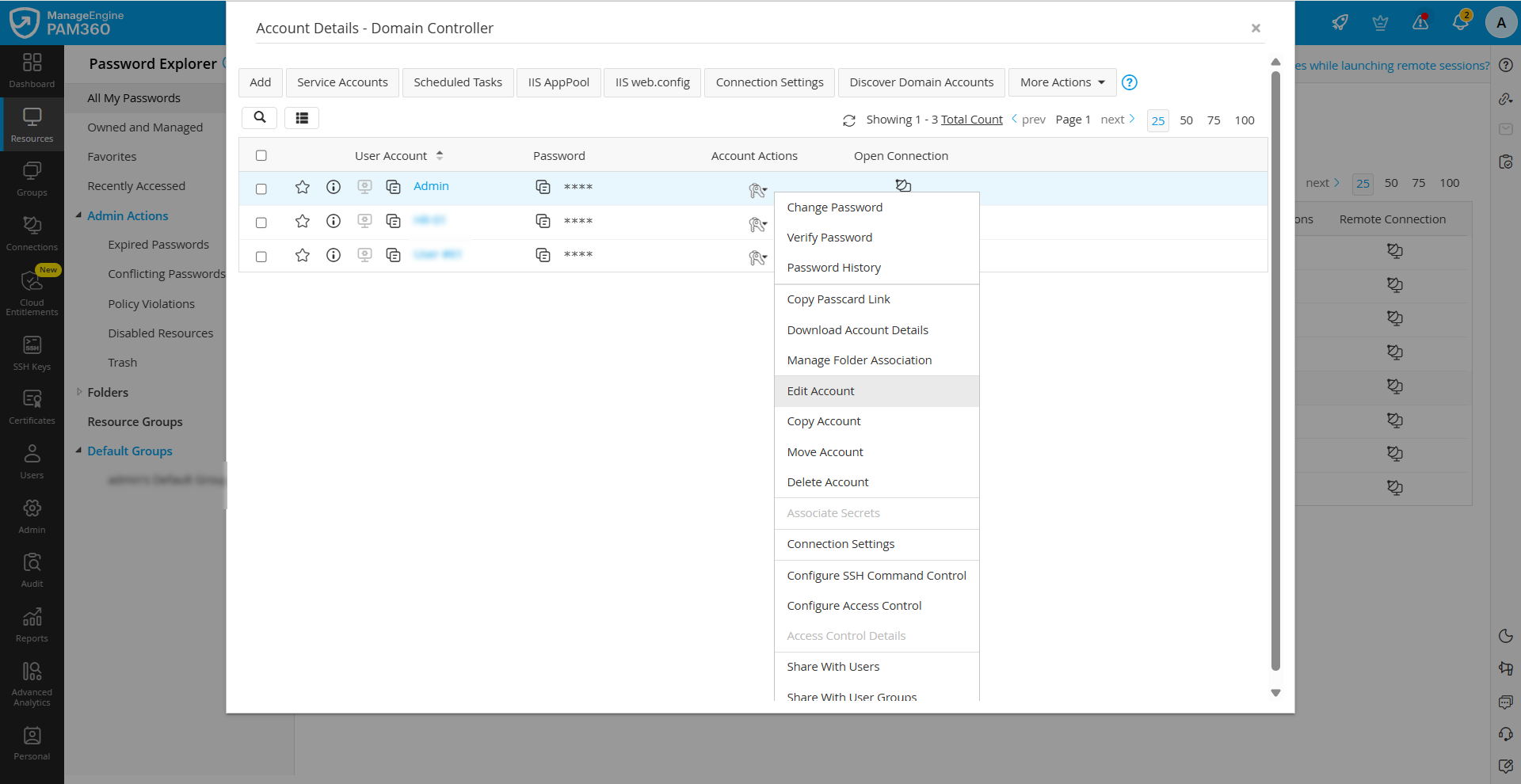Open Total Count link near pagination
Viewport: 1521px width, 784px height.
point(971,119)
